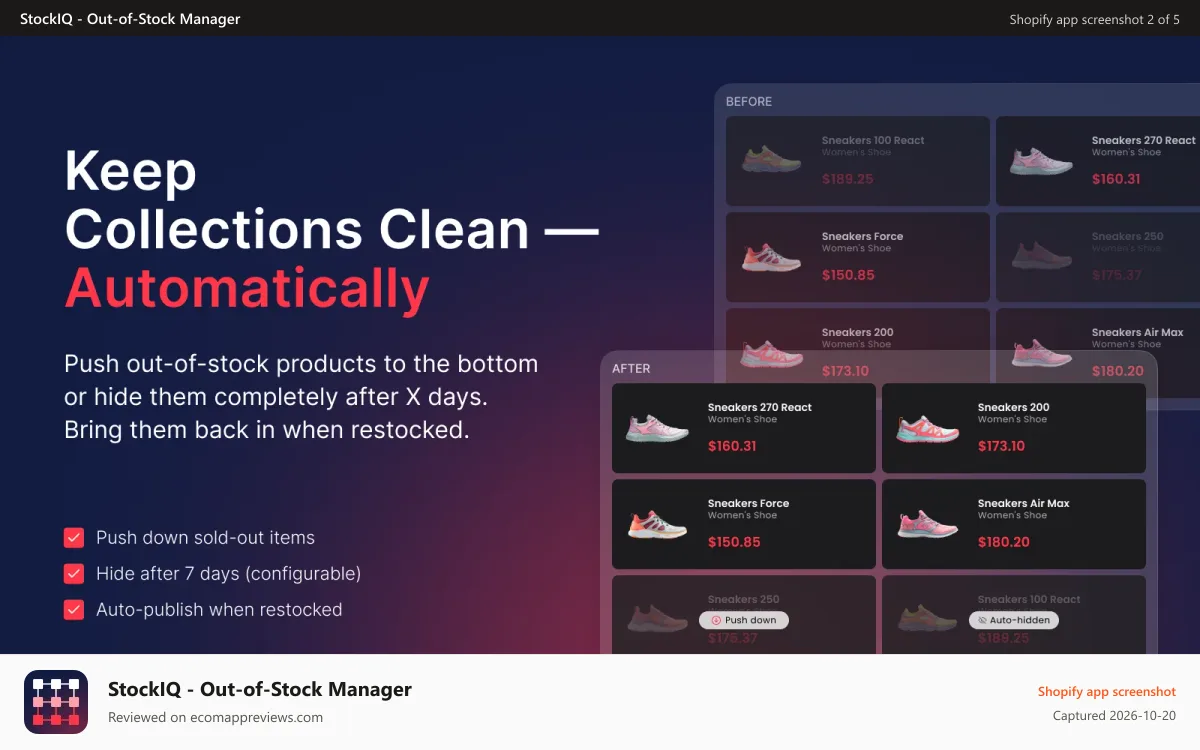Click Sneakers 270 React name in AFTER panel
The image size is (1200, 750).
point(760,408)
